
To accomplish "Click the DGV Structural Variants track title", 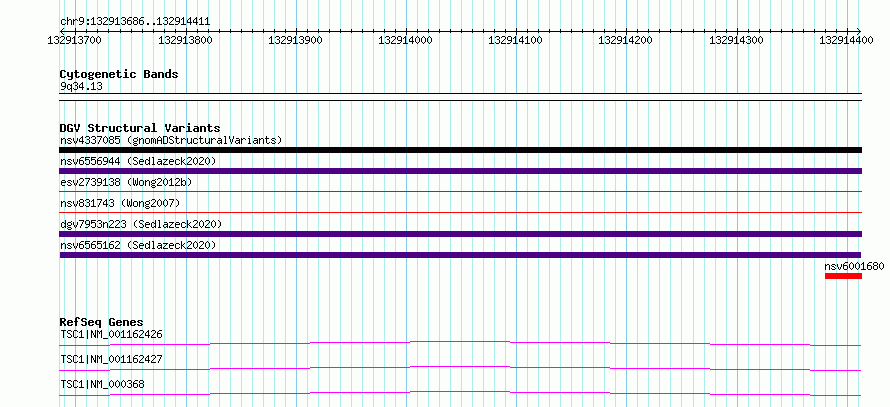I will coord(140,128).
